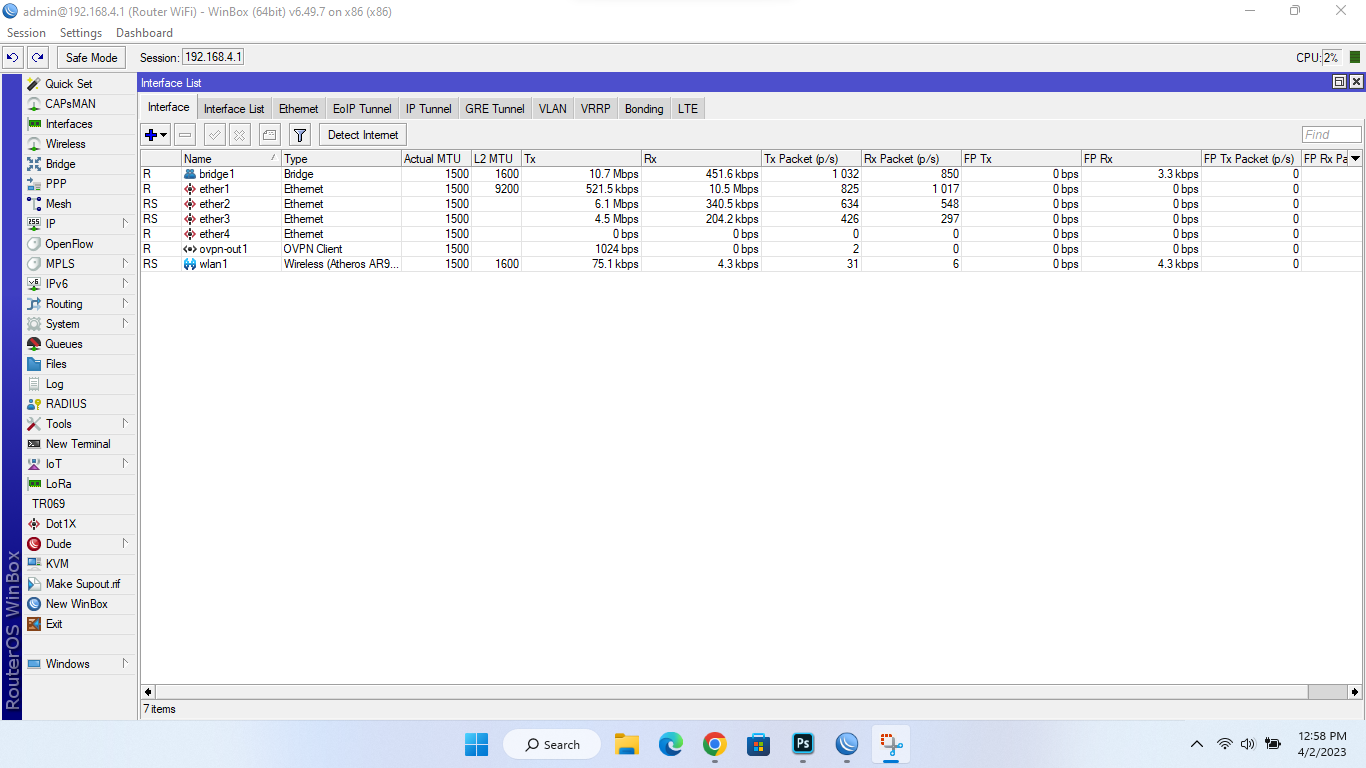Click the taskbar Search box

551,744
